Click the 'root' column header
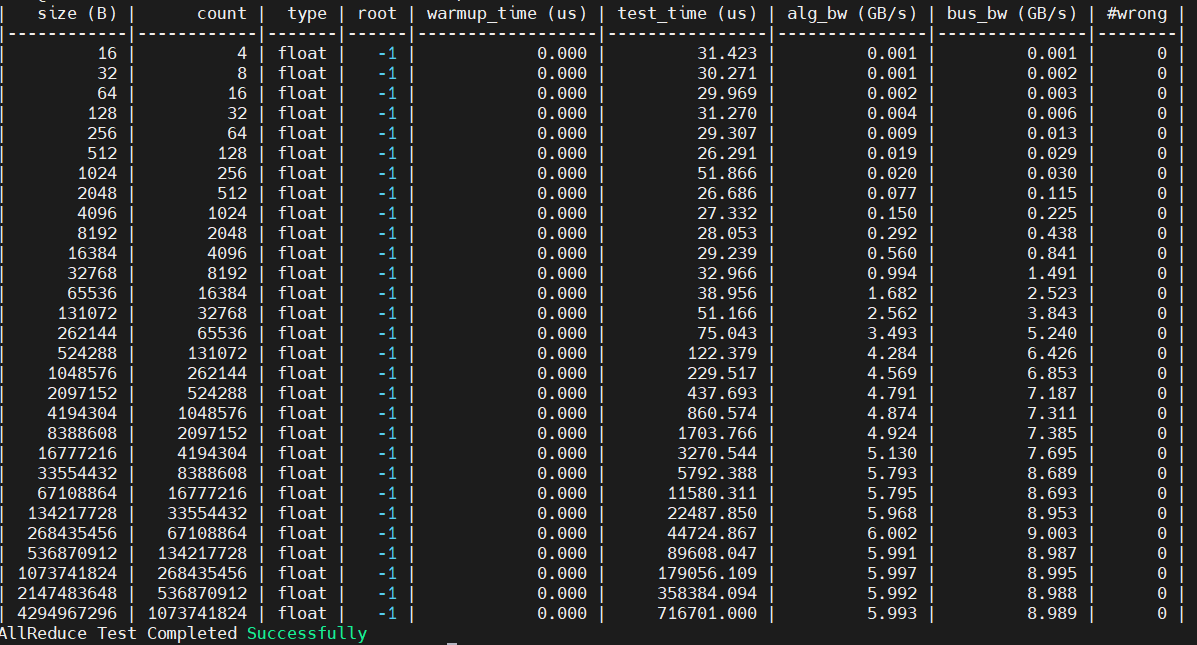 click(x=377, y=13)
